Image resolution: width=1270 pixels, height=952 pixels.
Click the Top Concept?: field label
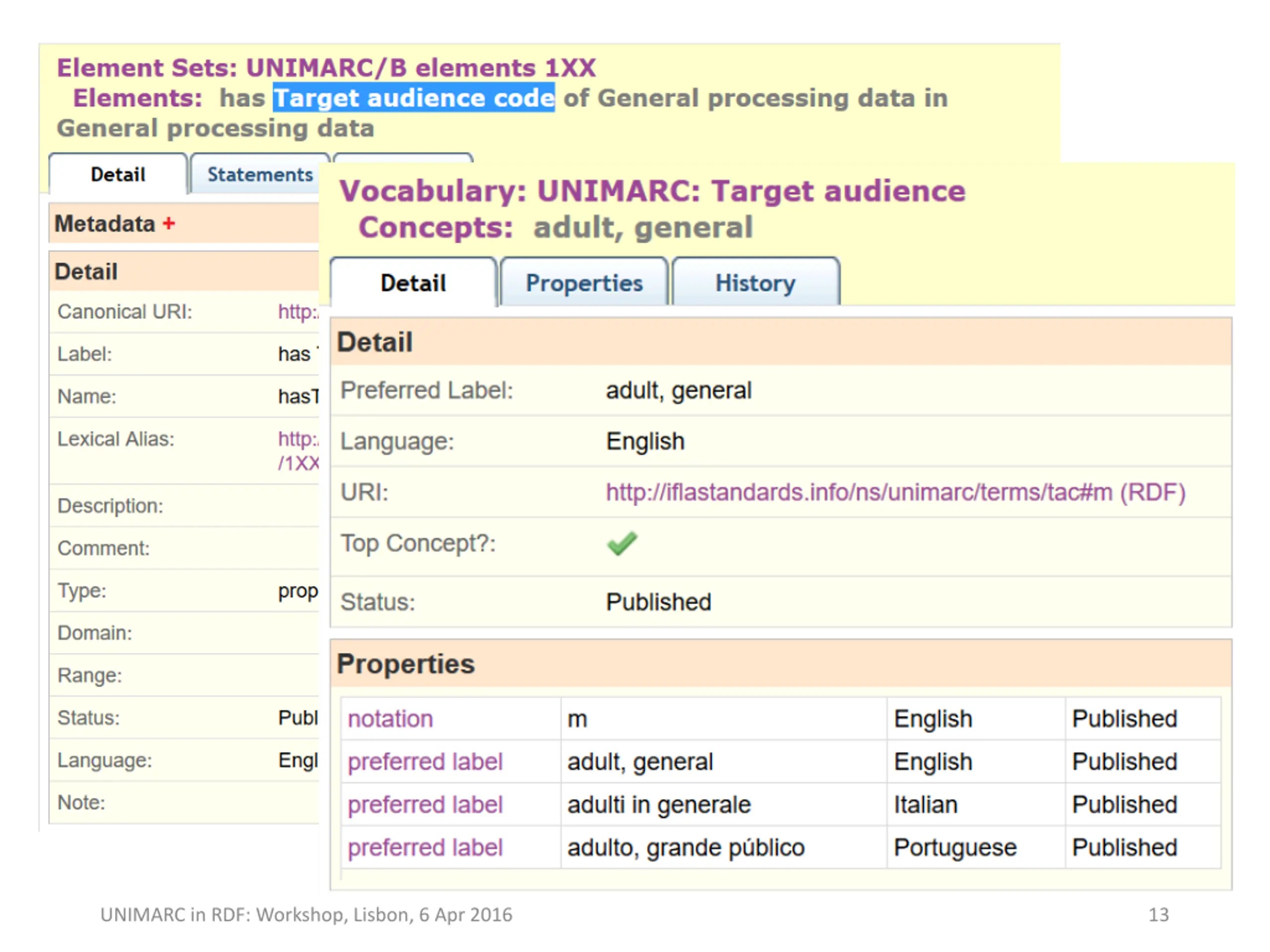point(418,543)
